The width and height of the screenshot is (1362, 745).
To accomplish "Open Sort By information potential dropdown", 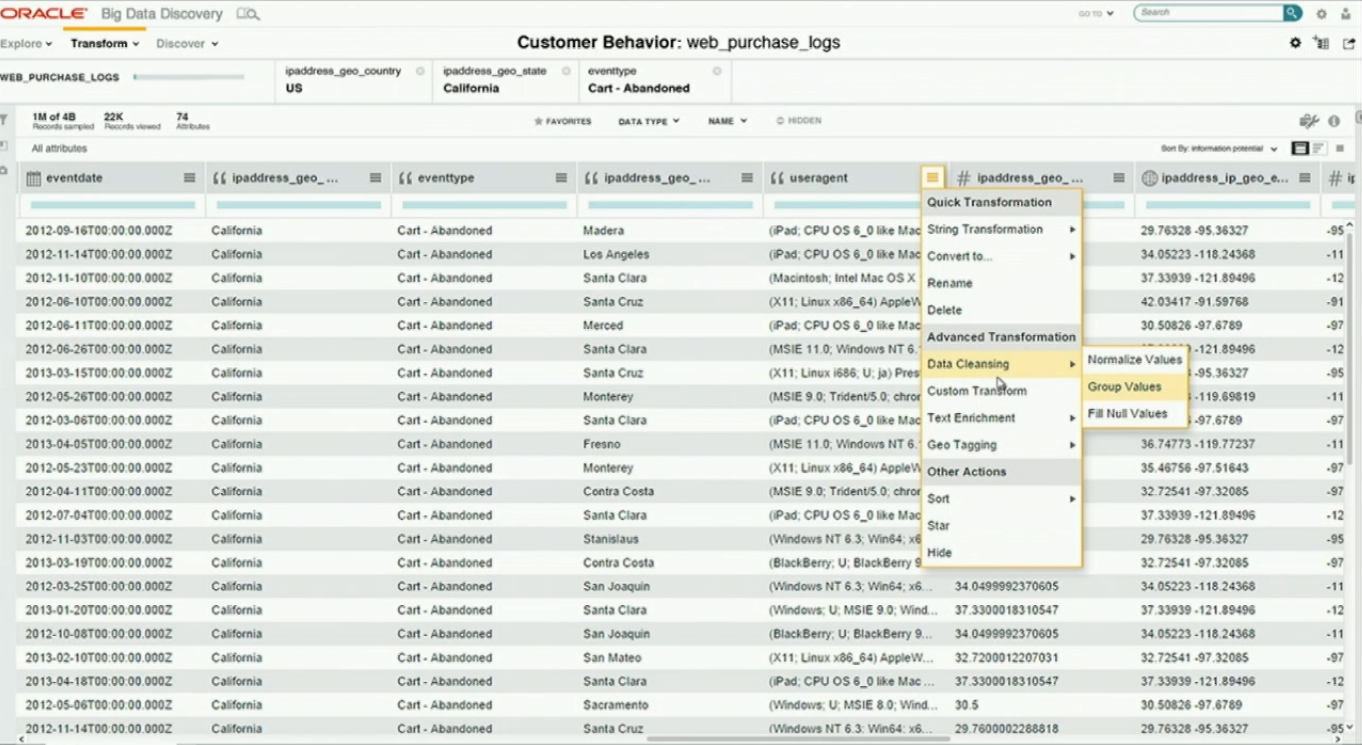I will [x=1219, y=148].
